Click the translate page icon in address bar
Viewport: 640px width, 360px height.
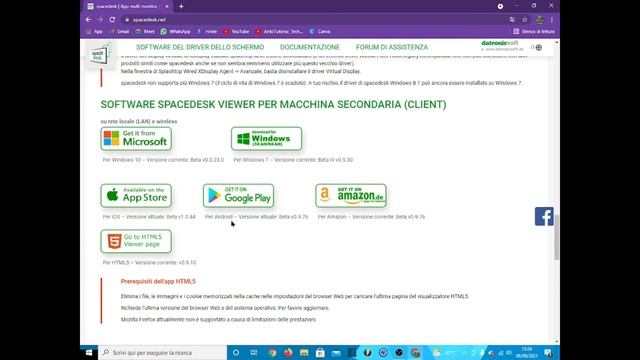512,20
